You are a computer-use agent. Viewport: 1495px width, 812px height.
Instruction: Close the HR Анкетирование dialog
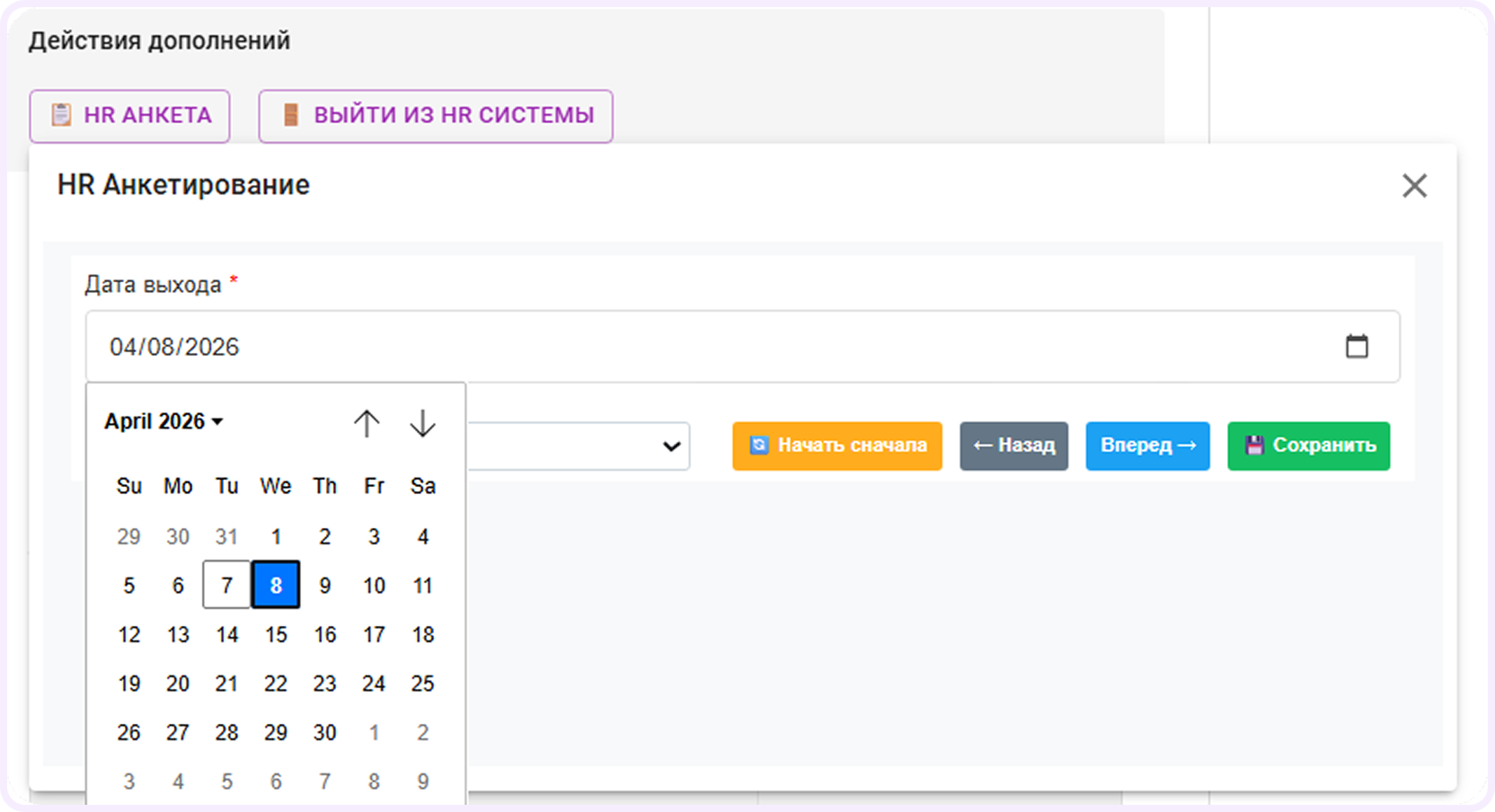point(1414,186)
